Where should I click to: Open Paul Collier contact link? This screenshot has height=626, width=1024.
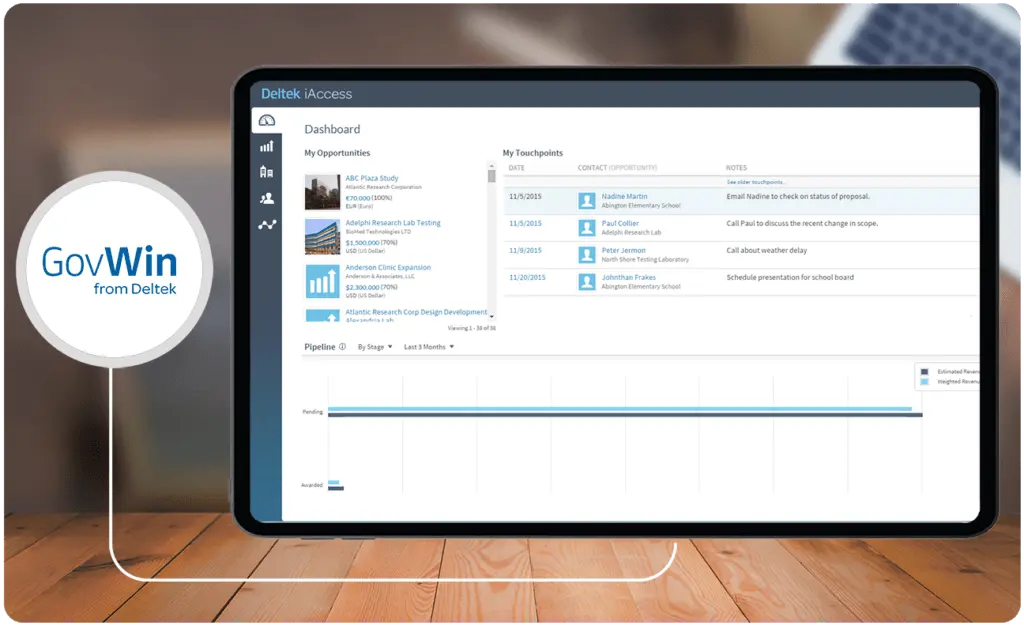click(620, 223)
